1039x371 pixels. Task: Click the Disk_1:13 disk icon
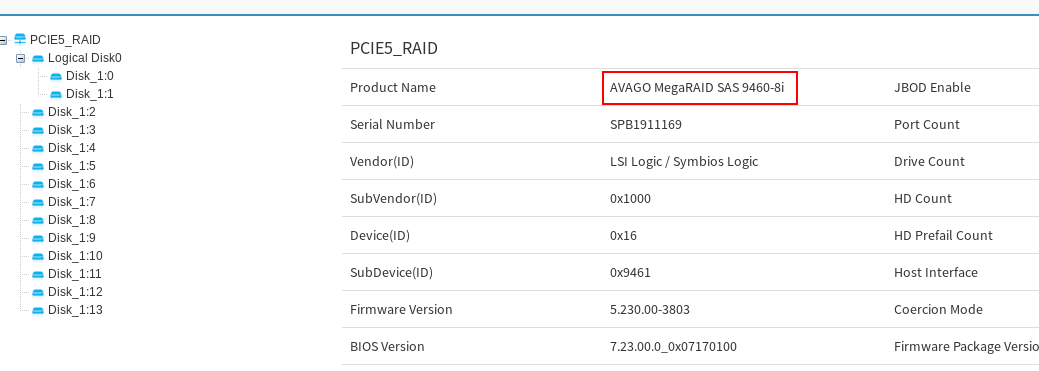(38, 310)
